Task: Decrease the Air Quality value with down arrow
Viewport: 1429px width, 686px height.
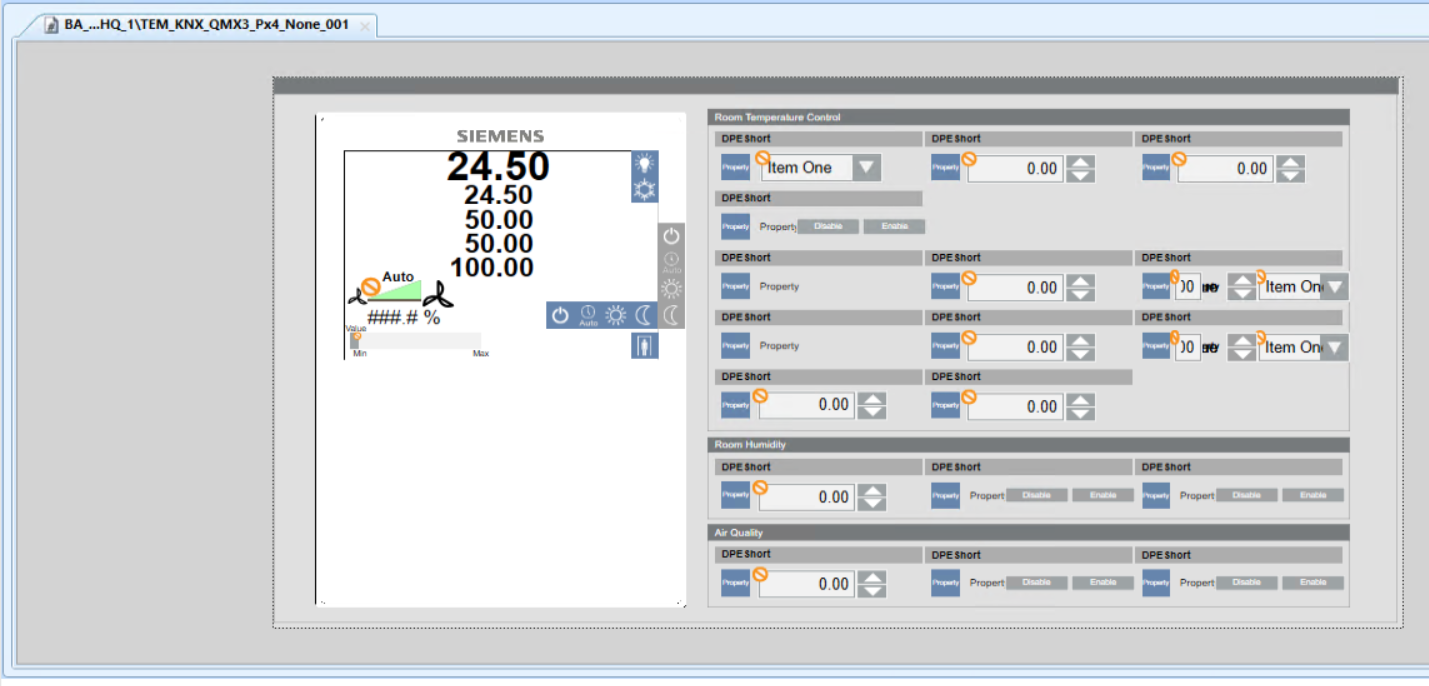Action: click(x=873, y=591)
